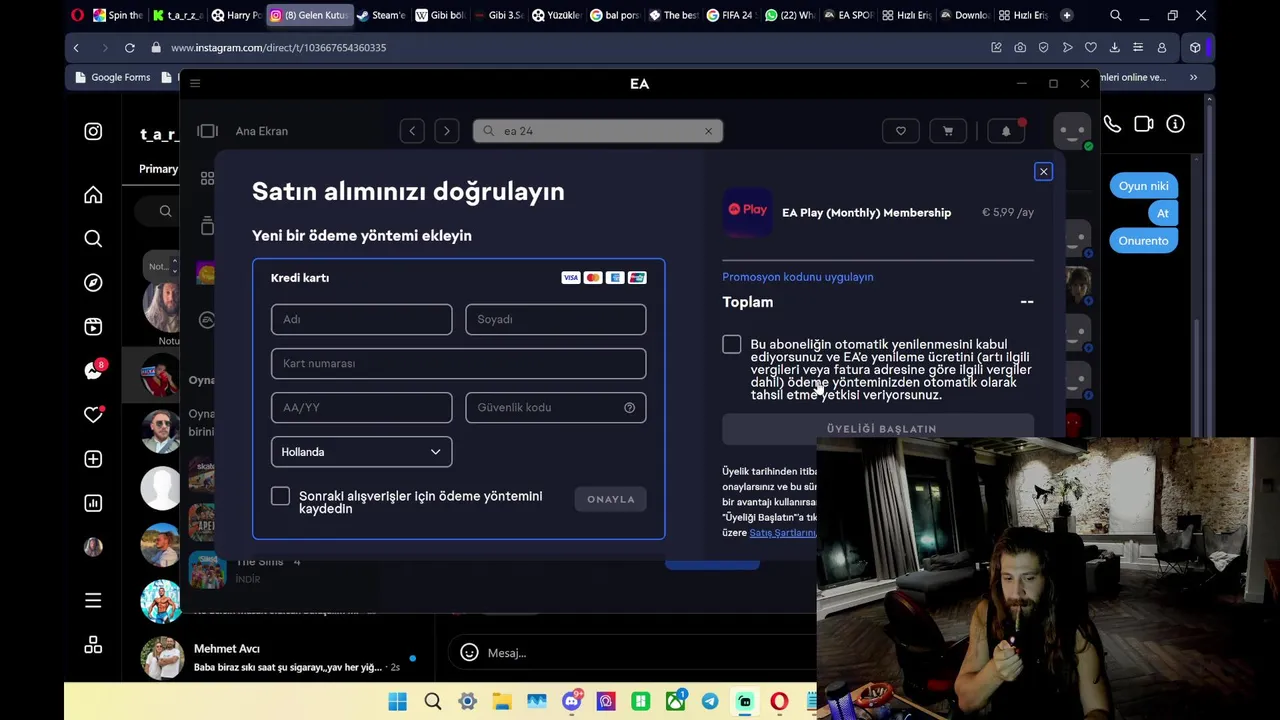
Task: Open conversation info icon
Action: point(1175,124)
